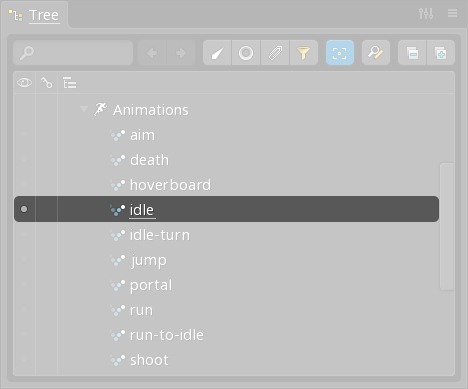Open the tree settings sliders icon
The width and height of the screenshot is (468, 389).
click(x=426, y=13)
